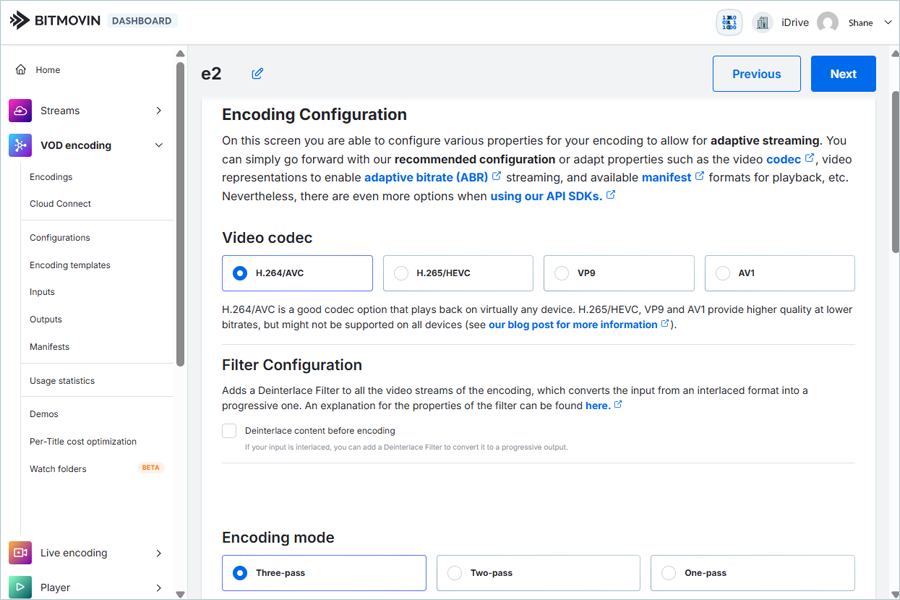Go to Watch folders menu item
Screen dimensions: 900x600
coord(58,469)
